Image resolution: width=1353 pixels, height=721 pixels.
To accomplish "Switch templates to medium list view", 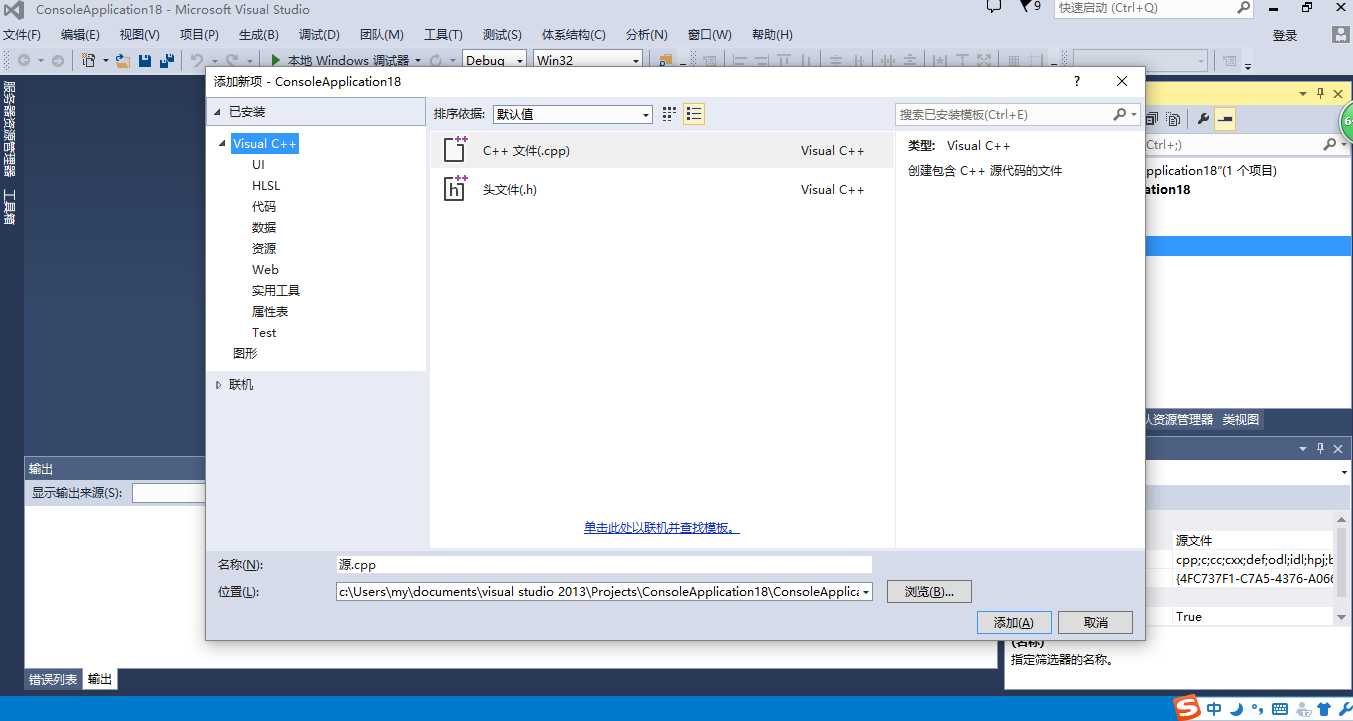I will point(694,114).
